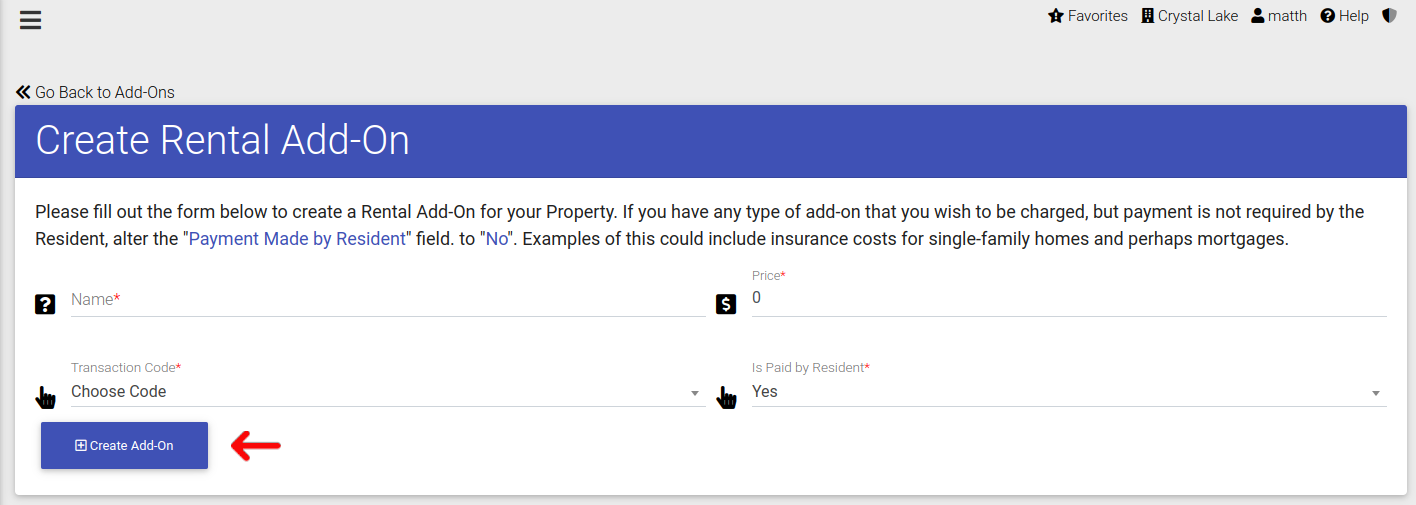Image resolution: width=1416 pixels, height=505 pixels.
Task: Click the arrow on Choose Code selector
Action: 695,394
